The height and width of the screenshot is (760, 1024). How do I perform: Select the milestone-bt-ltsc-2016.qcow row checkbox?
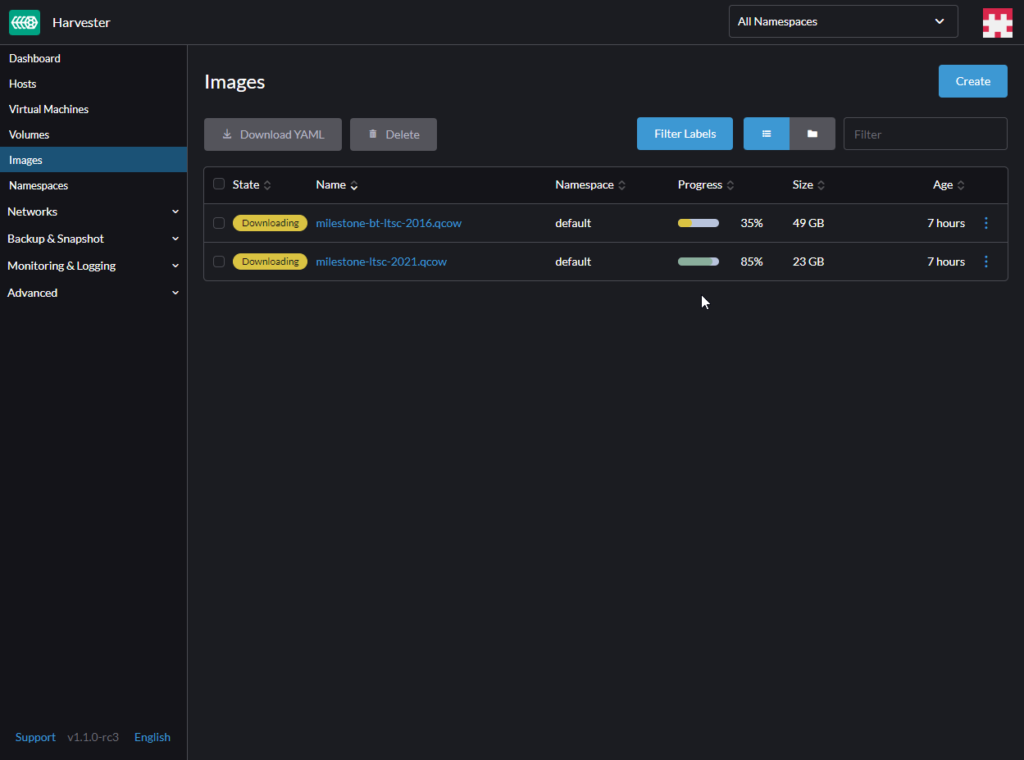[x=219, y=223]
